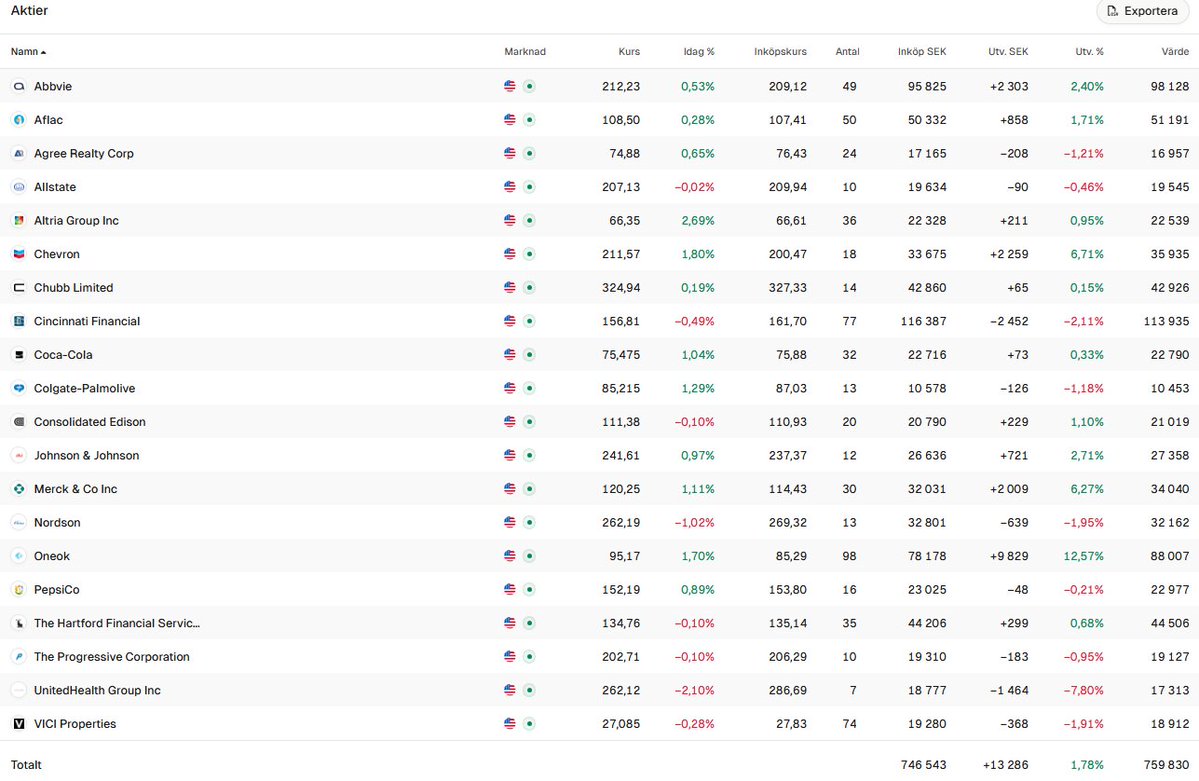Open The Progressive Corporation stock page
Image resolution: width=1199 pixels, height=781 pixels.
(112, 657)
